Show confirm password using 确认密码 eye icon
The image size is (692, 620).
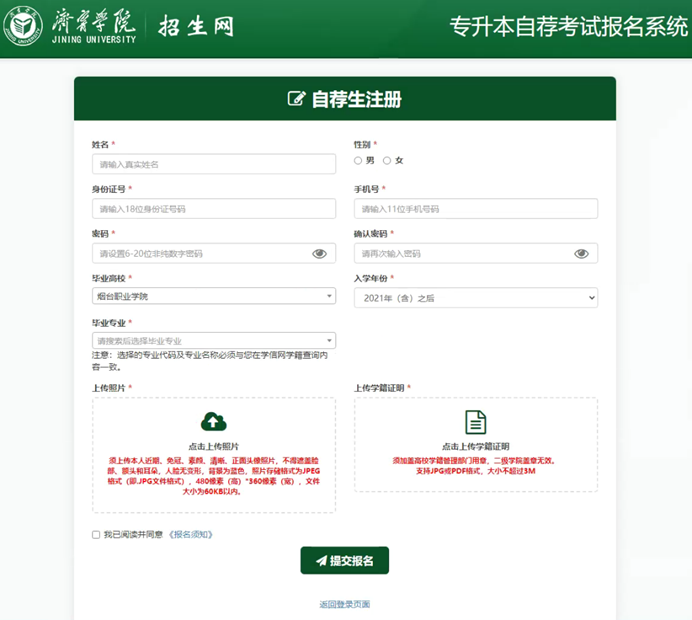point(581,254)
